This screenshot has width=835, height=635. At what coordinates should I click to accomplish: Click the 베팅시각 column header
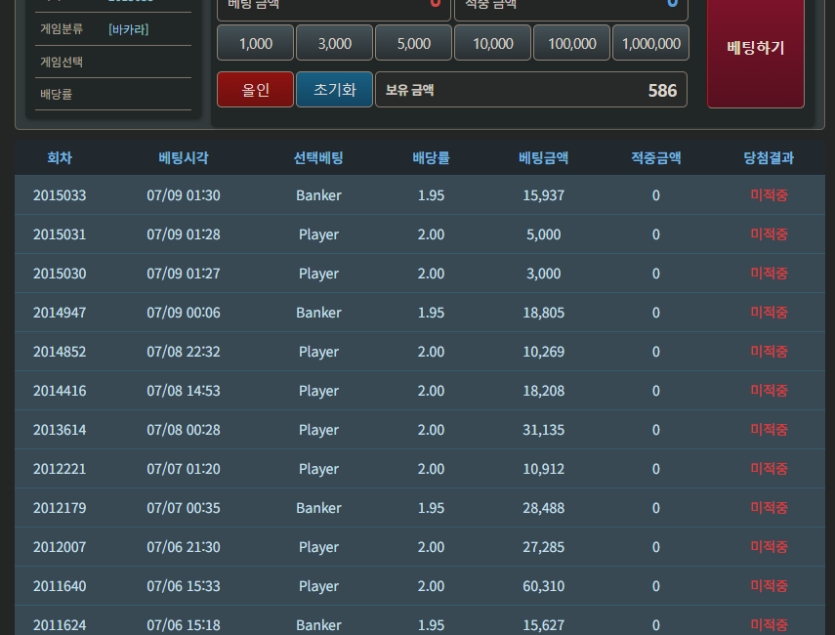183,158
